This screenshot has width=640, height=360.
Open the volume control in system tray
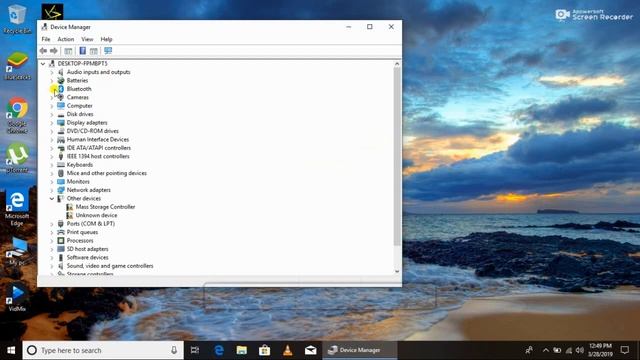580,350
